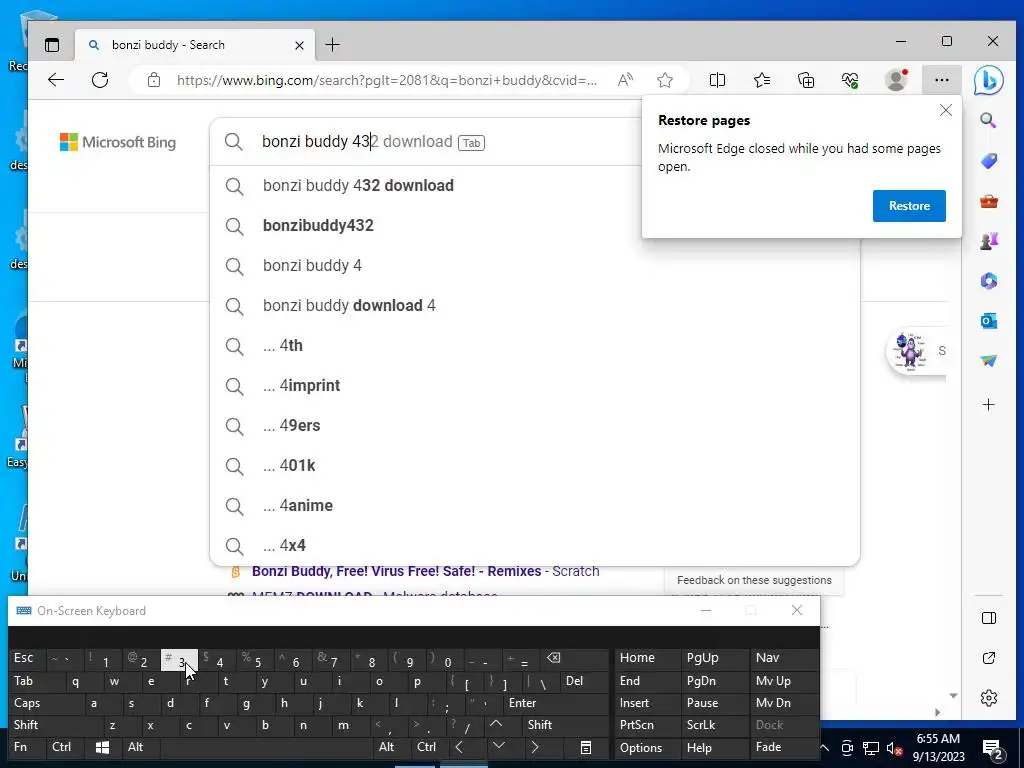Image resolution: width=1024 pixels, height=768 pixels.
Task: Open Collections icon in toolbar
Action: pyautogui.click(x=806, y=80)
